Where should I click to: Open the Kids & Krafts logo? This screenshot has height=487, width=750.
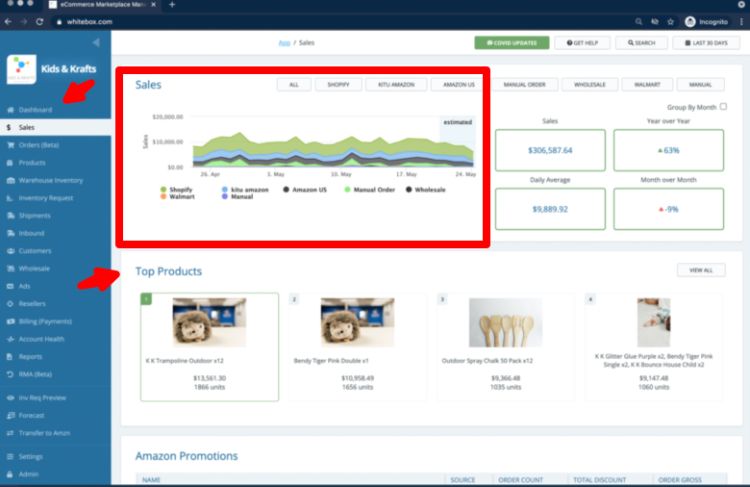(x=21, y=69)
